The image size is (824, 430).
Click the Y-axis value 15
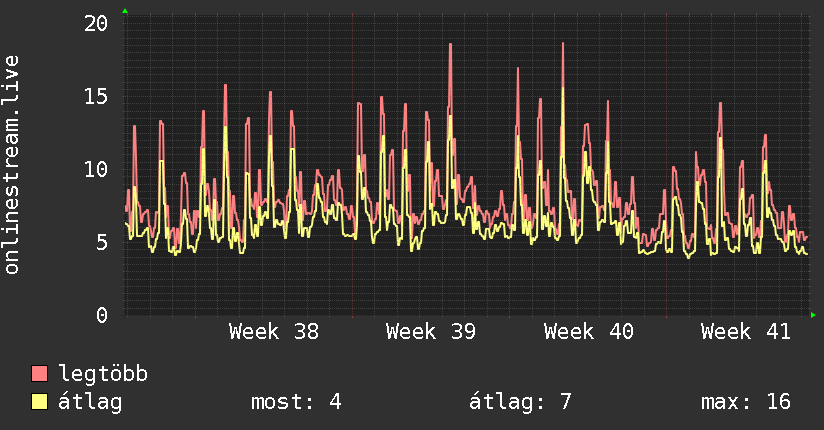[x=96, y=96]
